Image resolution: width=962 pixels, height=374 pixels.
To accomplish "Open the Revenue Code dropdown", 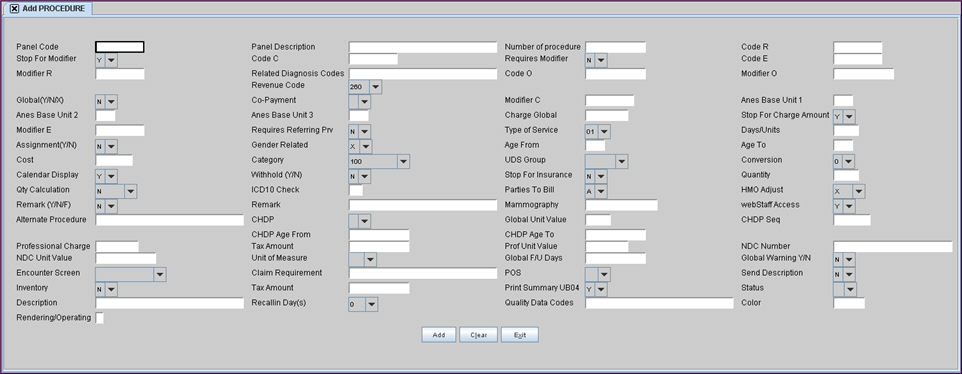I will pyautogui.click(x=375, y=87).
